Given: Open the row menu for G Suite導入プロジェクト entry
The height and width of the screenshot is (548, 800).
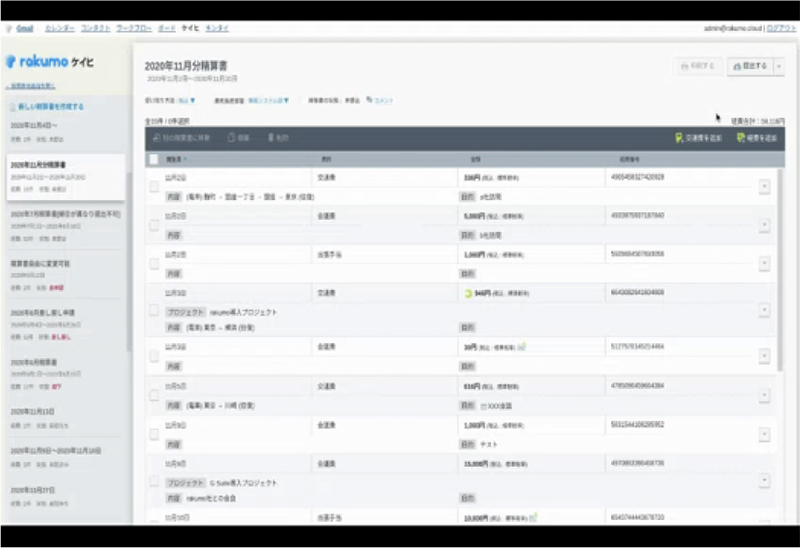Looking at the screenshot, I should coord(764,480).
